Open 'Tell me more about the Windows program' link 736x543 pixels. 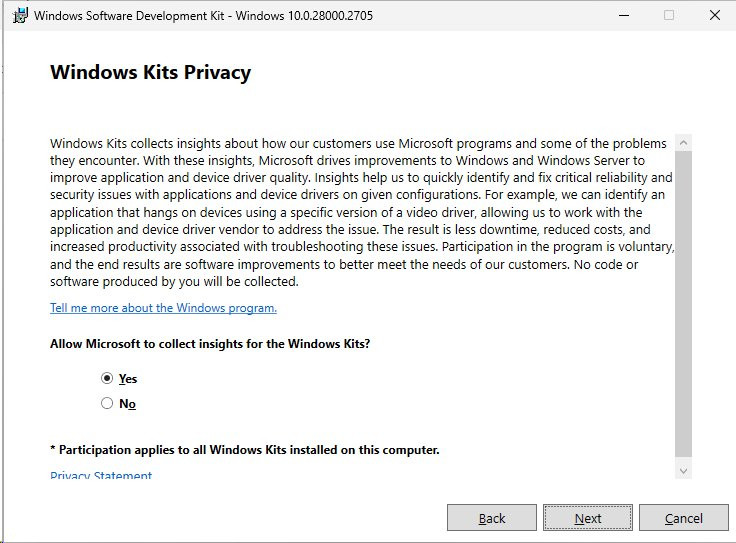tap(163, 308)
